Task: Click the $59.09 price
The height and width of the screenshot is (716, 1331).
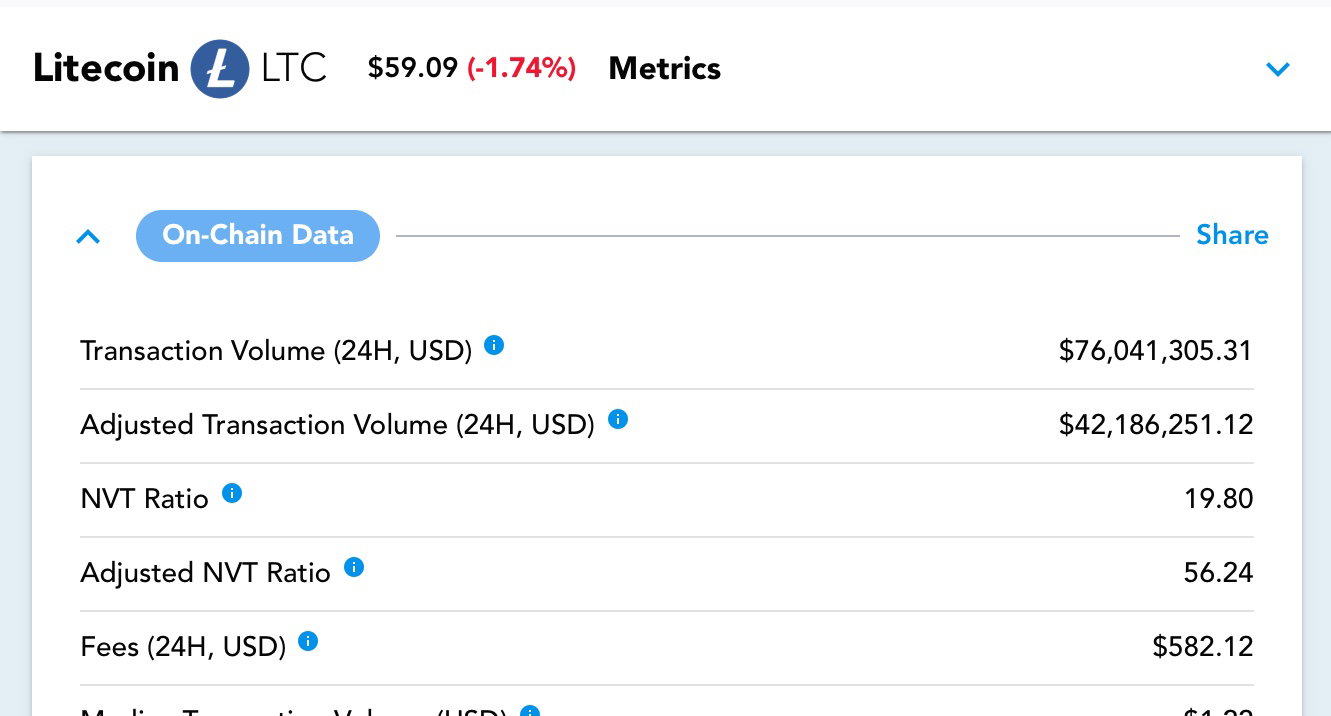Action: [413, 68]
